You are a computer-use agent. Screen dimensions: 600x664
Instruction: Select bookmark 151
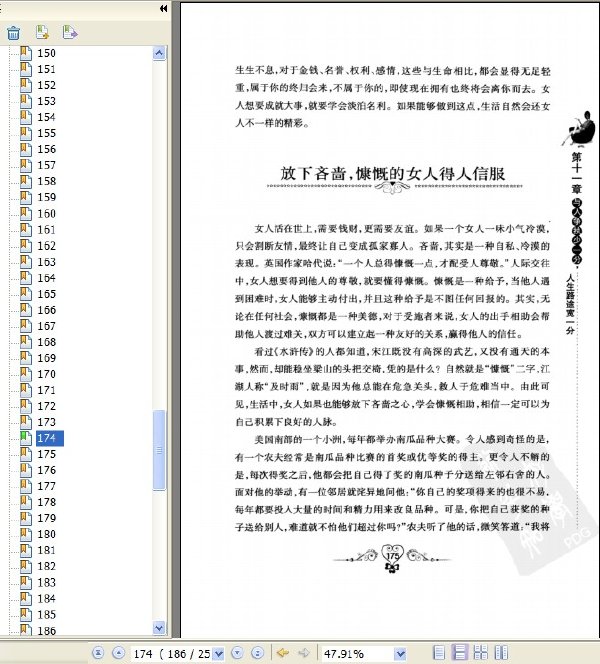point(46,69)
